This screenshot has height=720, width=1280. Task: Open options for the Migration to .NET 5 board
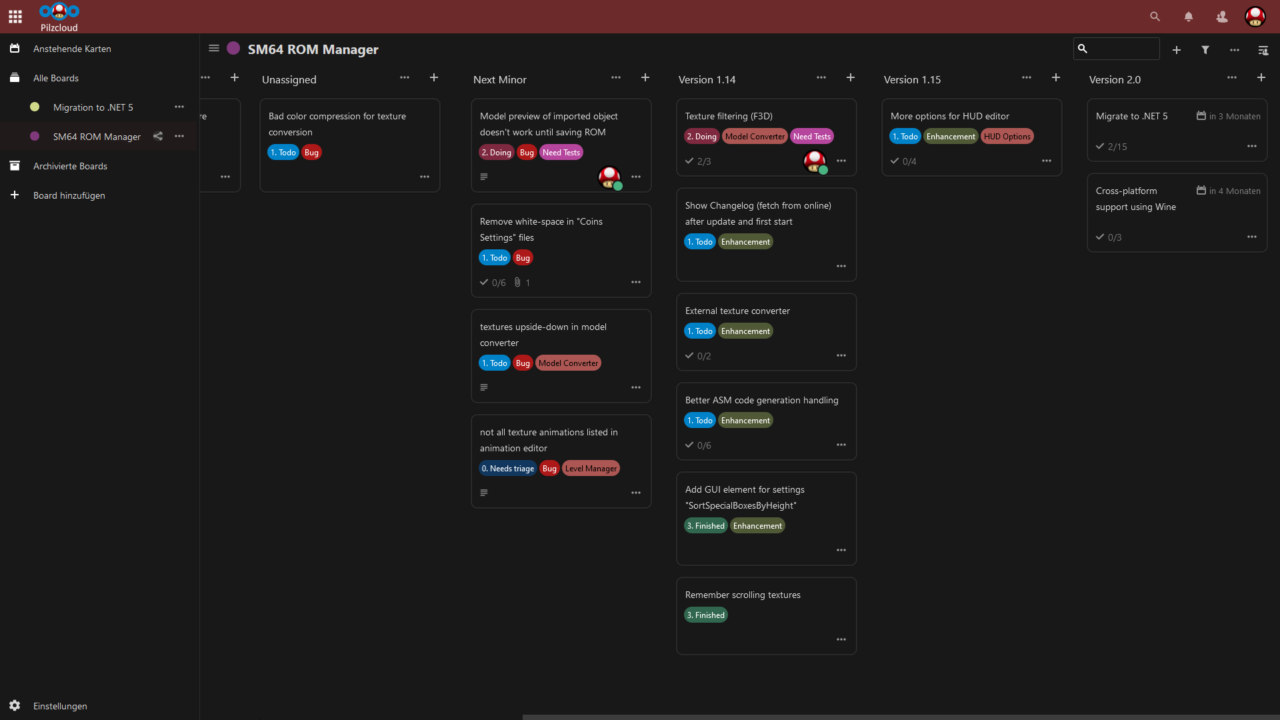(179, 107)
